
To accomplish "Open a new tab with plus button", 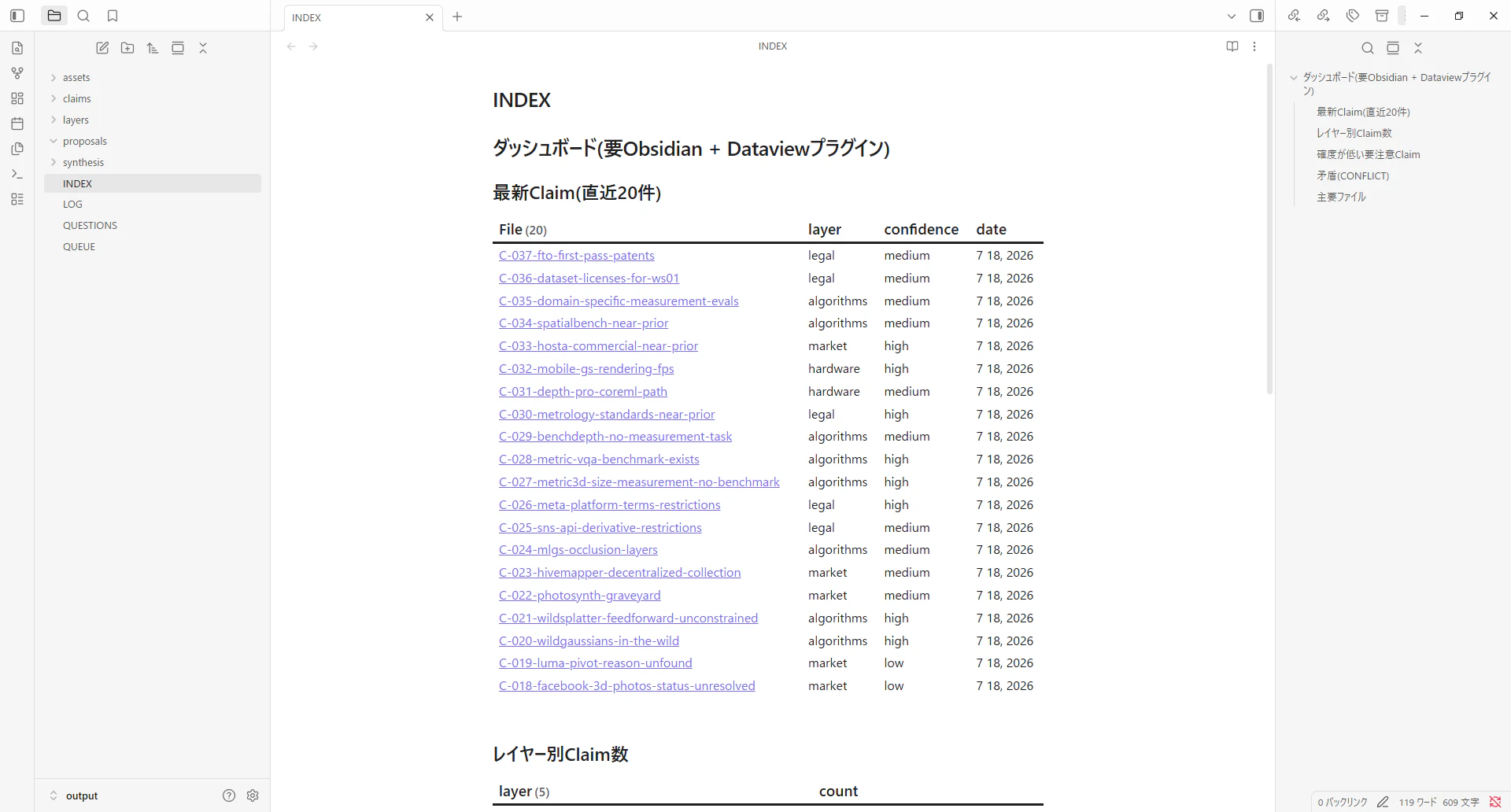I will click(457, 17).
